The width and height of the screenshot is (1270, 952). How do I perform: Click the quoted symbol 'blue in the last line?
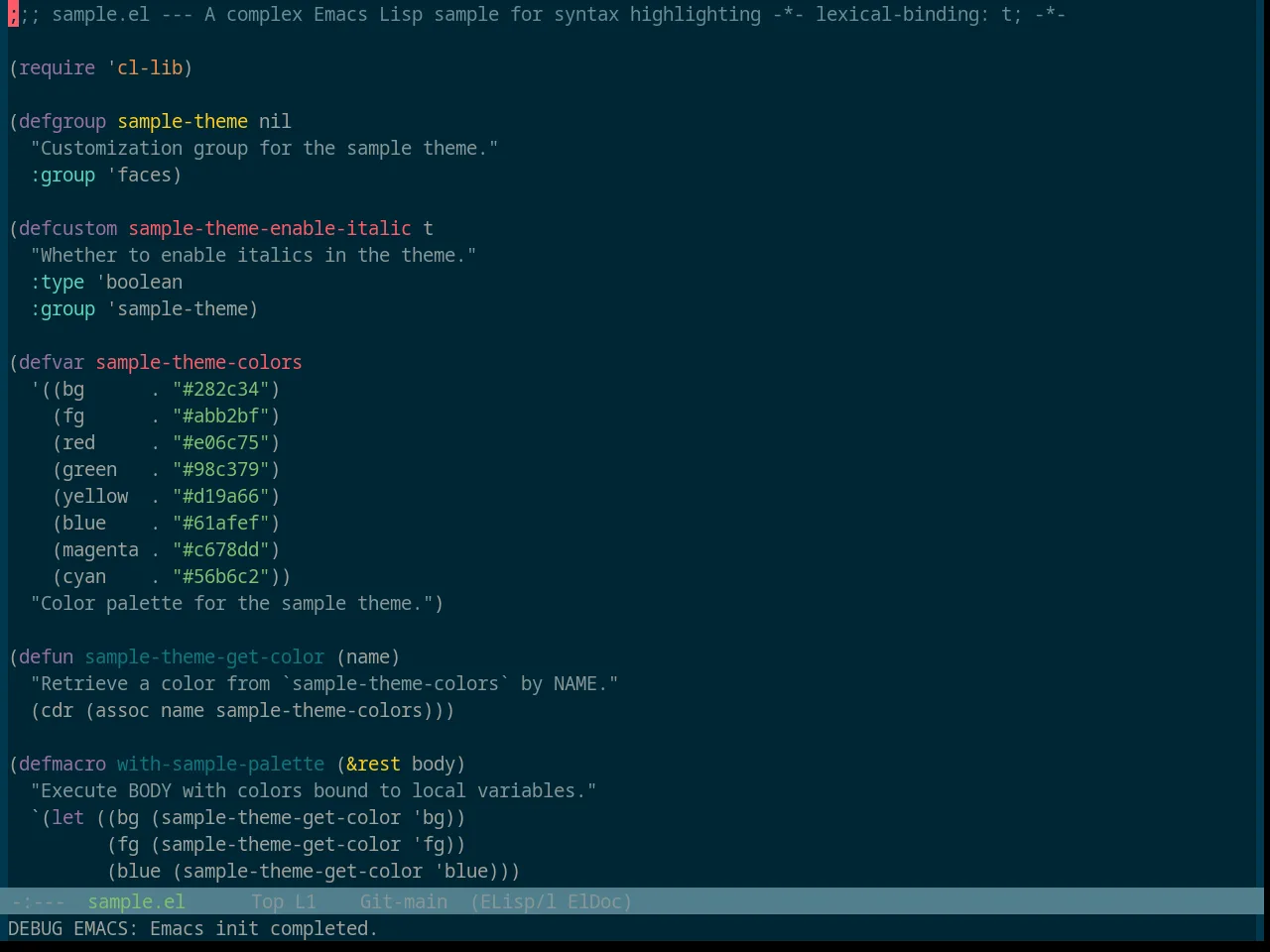point(460,871)
